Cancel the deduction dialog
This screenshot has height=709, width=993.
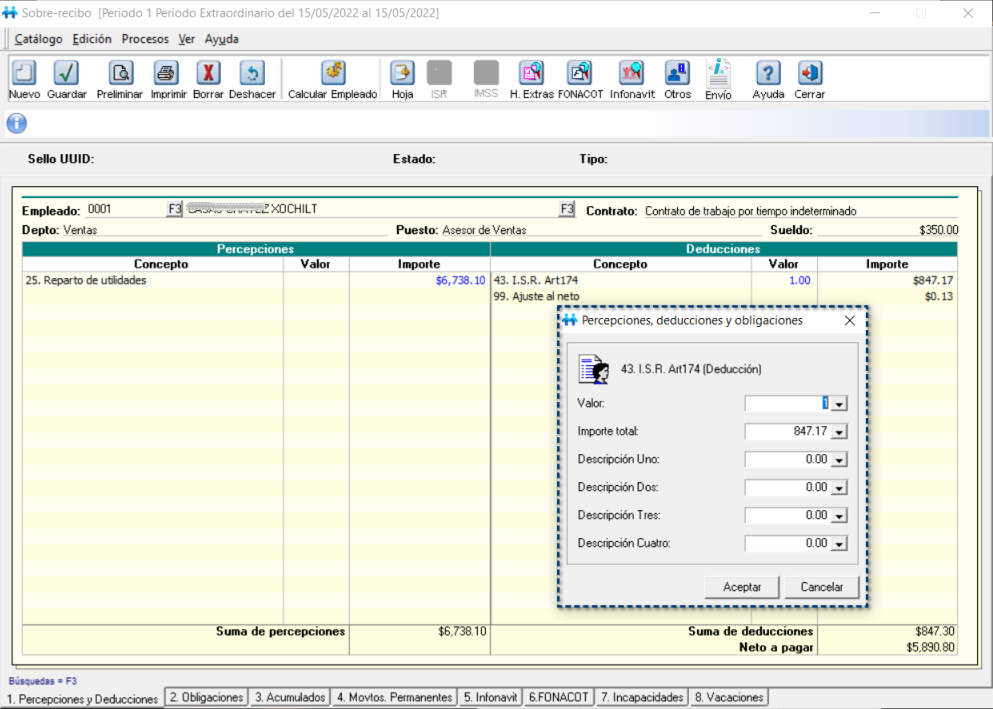[x=821, y=587]
